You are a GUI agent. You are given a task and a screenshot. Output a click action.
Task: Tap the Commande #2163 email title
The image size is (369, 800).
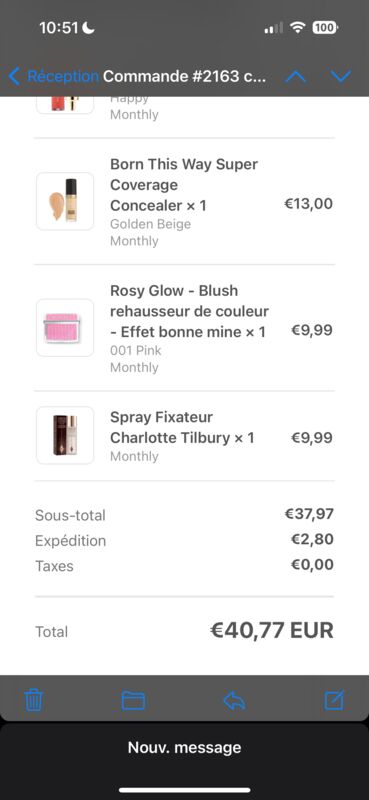pos(184,77)
